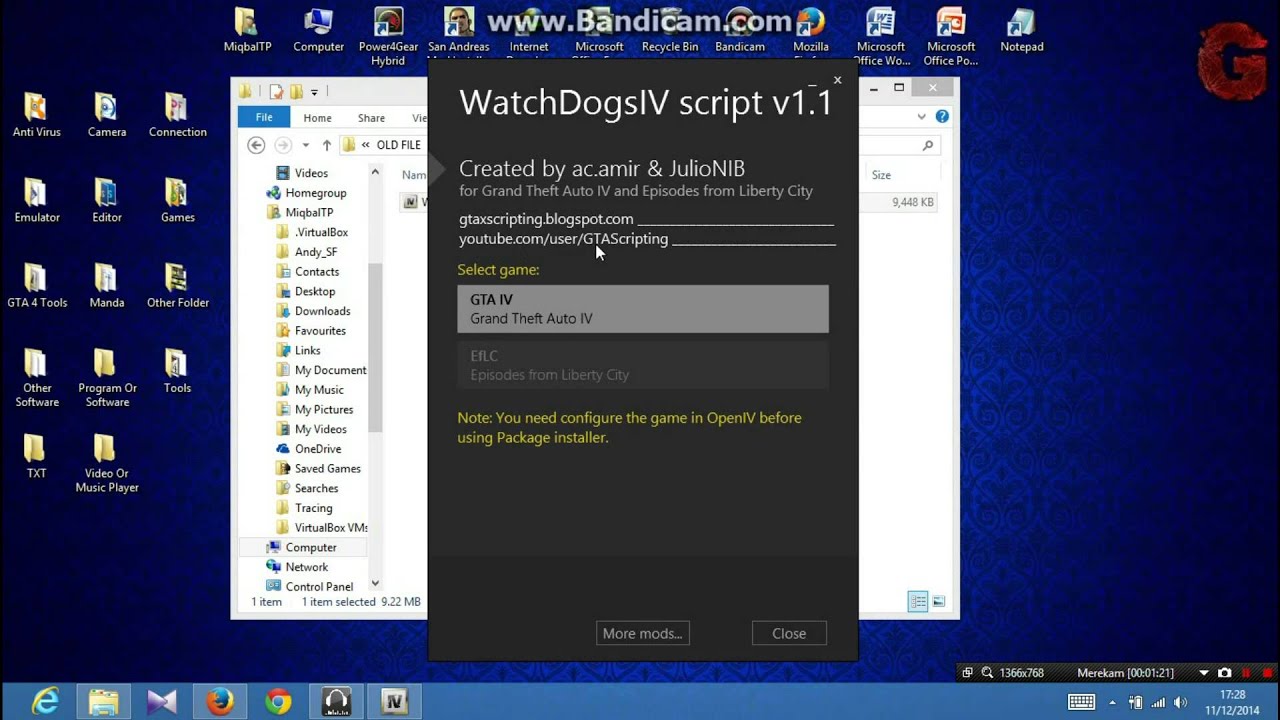This screenshot has width=1280, height=720.
Task: Select Control Panel in navigation pane
Action: click(319, 587)
